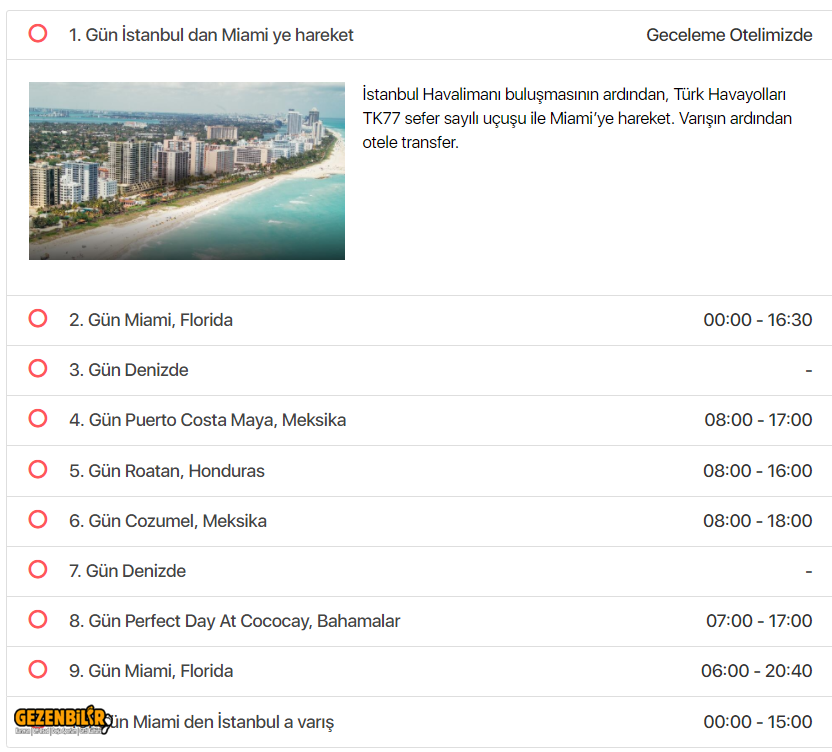
Task: Select the circle marker for Cozumel, Meksika
Action: point(38,520)
